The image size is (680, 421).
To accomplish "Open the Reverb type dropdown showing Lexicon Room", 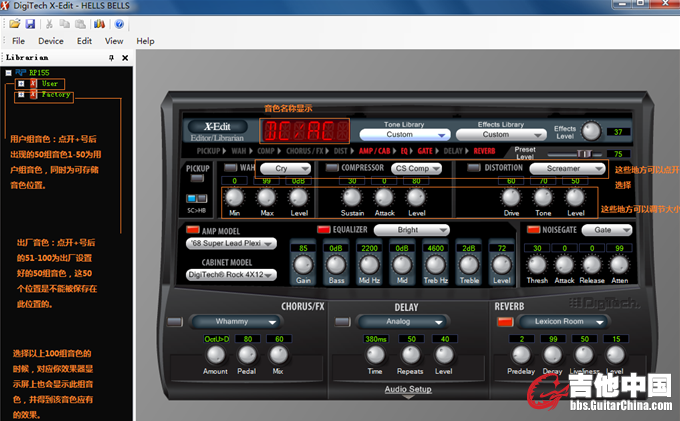I will click(567, 321).
